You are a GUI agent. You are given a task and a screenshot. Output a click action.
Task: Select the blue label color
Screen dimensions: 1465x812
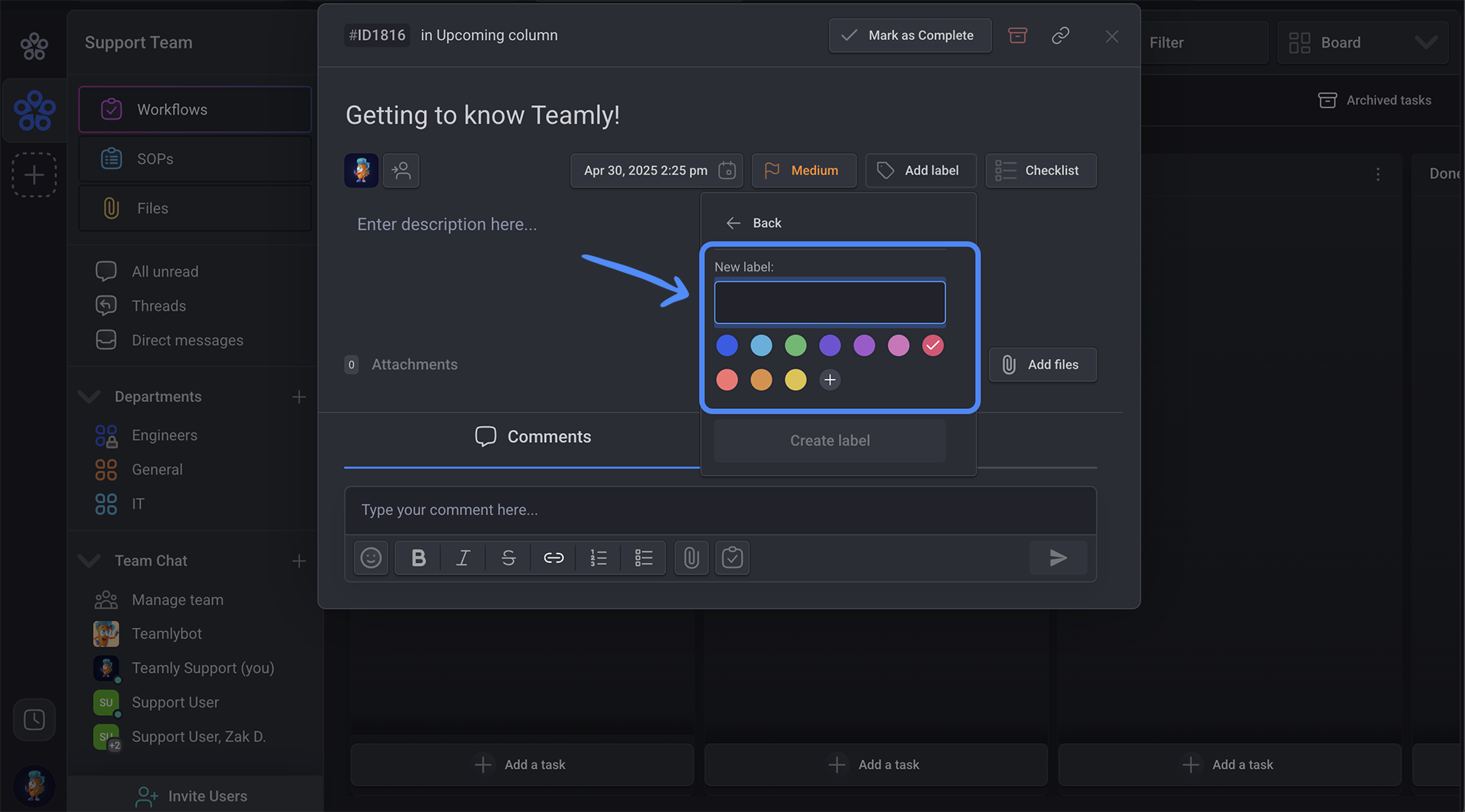pyautogui.click(x=727, y=345)
